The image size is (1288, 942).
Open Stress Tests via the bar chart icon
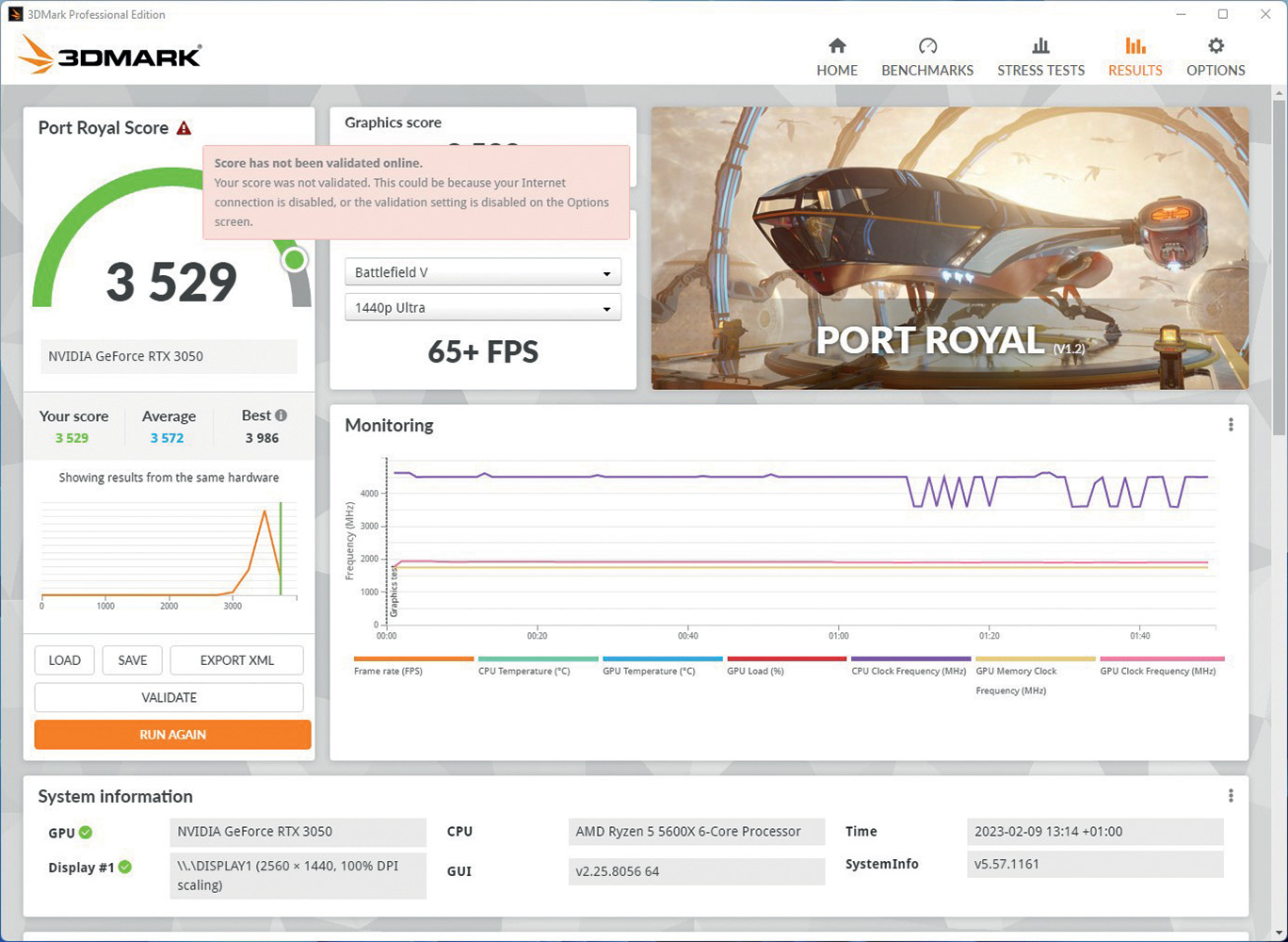point(1040,46)
